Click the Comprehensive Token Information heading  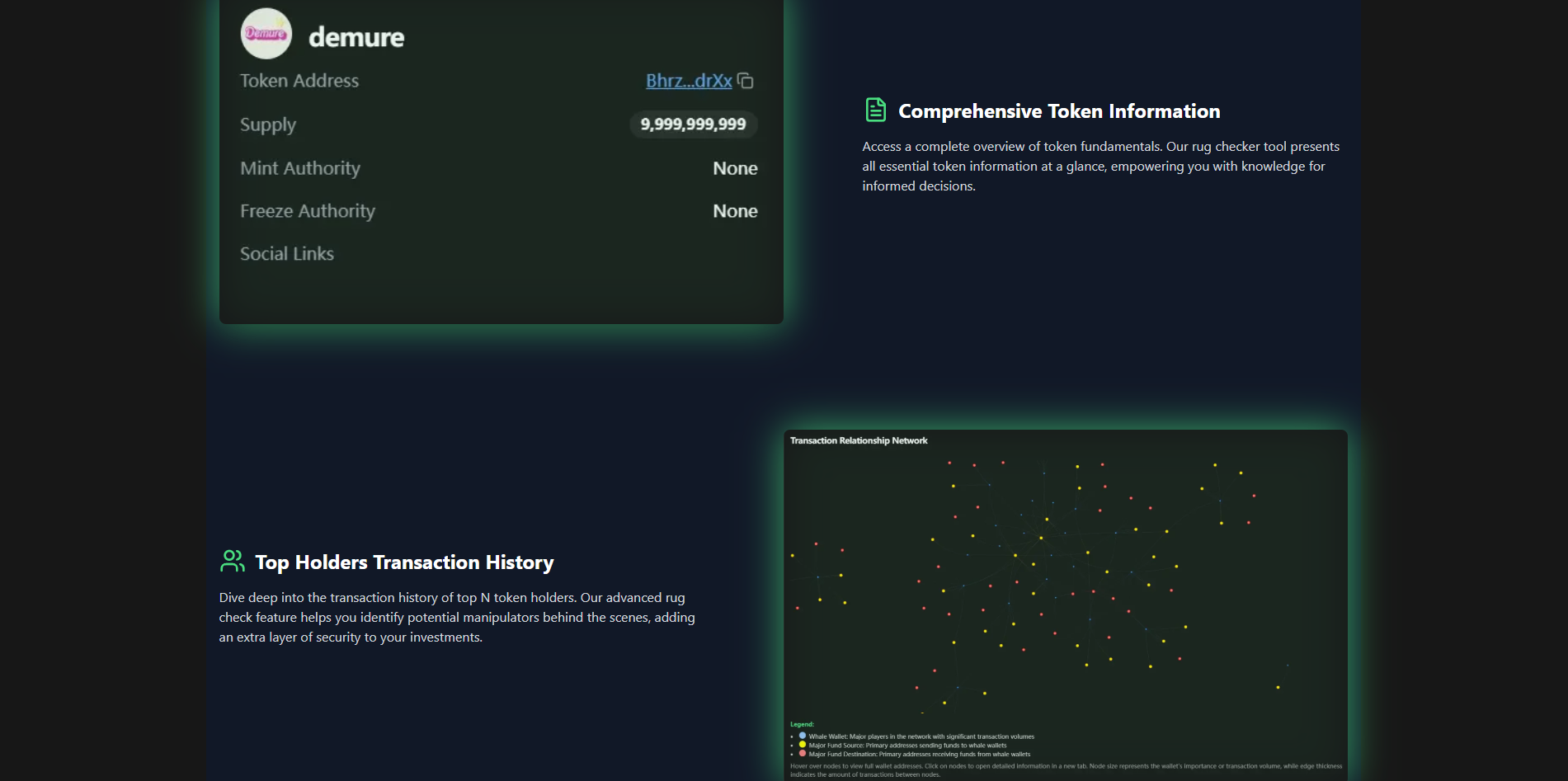pos(1059,111)
